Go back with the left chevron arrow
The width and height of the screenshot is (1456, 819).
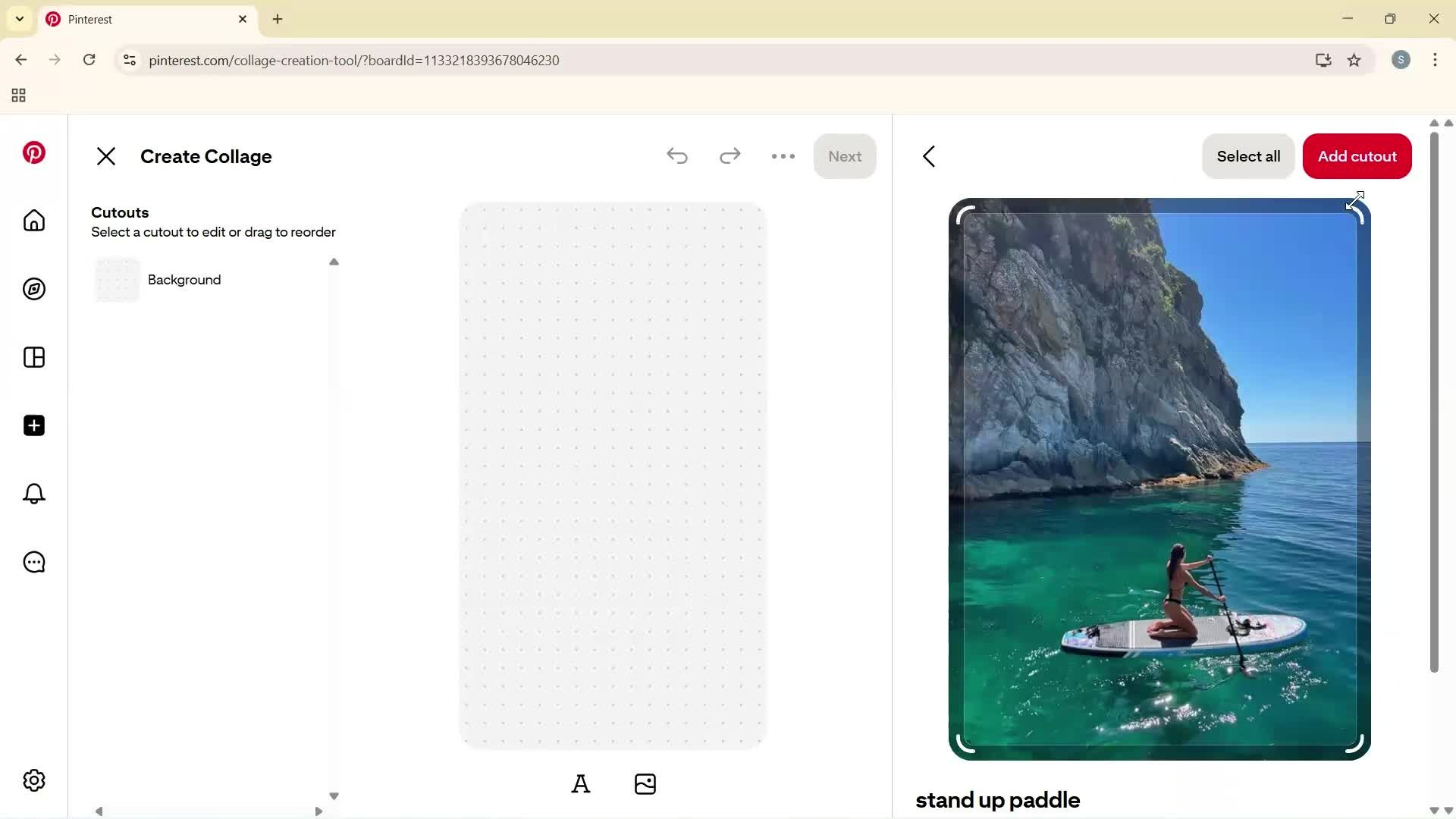[x=930, y=156]
